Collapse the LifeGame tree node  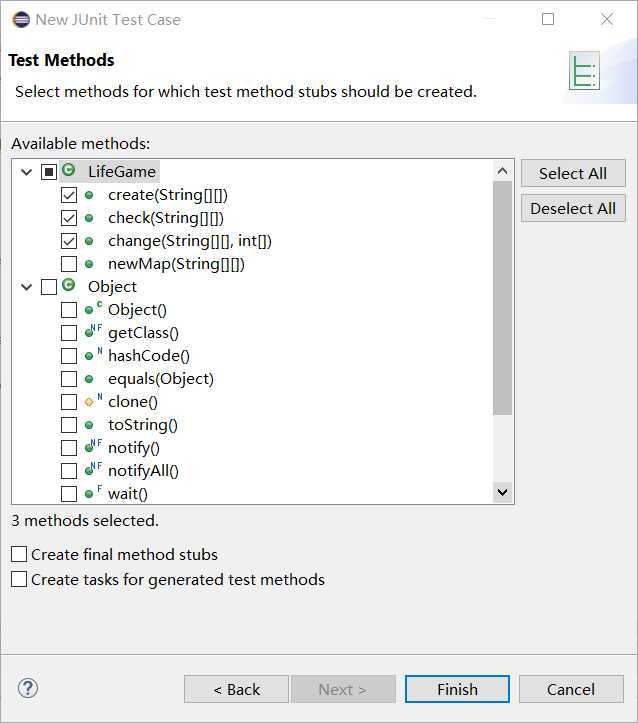[x=26, y=172]
